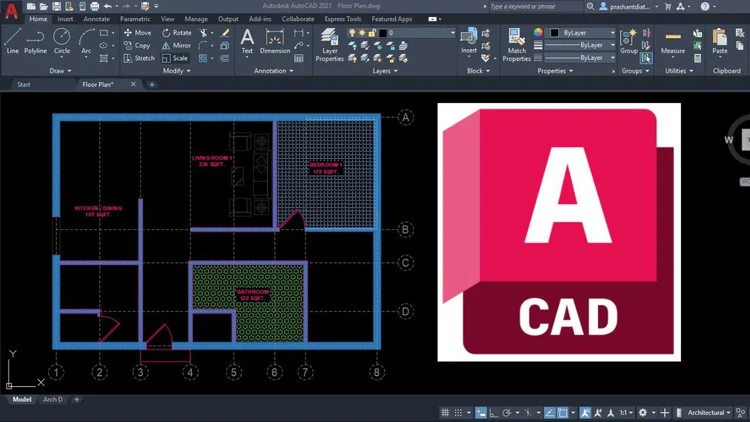Click the Quick Calculator icon
The height and width of the screenshot is (422, 750).
698,58
